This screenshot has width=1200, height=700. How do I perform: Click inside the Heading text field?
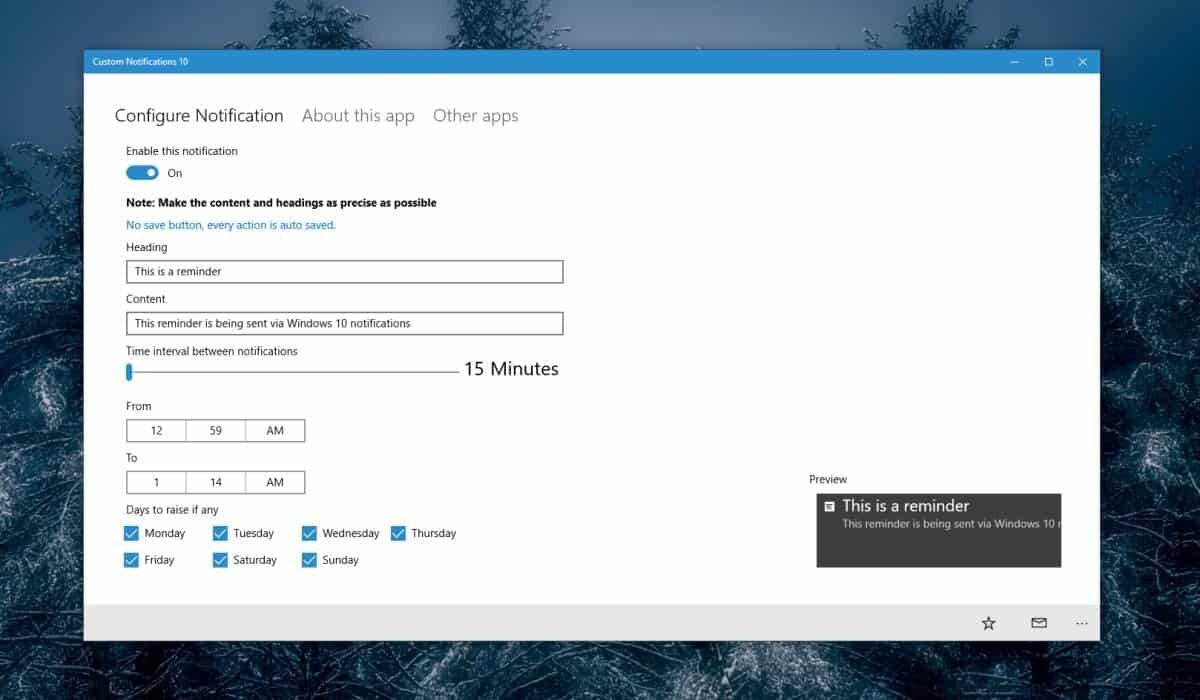click(x=344, y=271)
